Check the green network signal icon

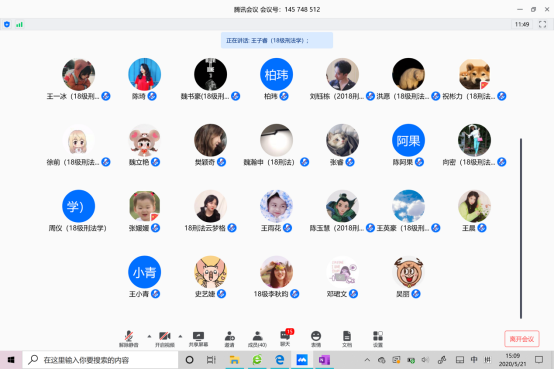(x=19, y=24)
